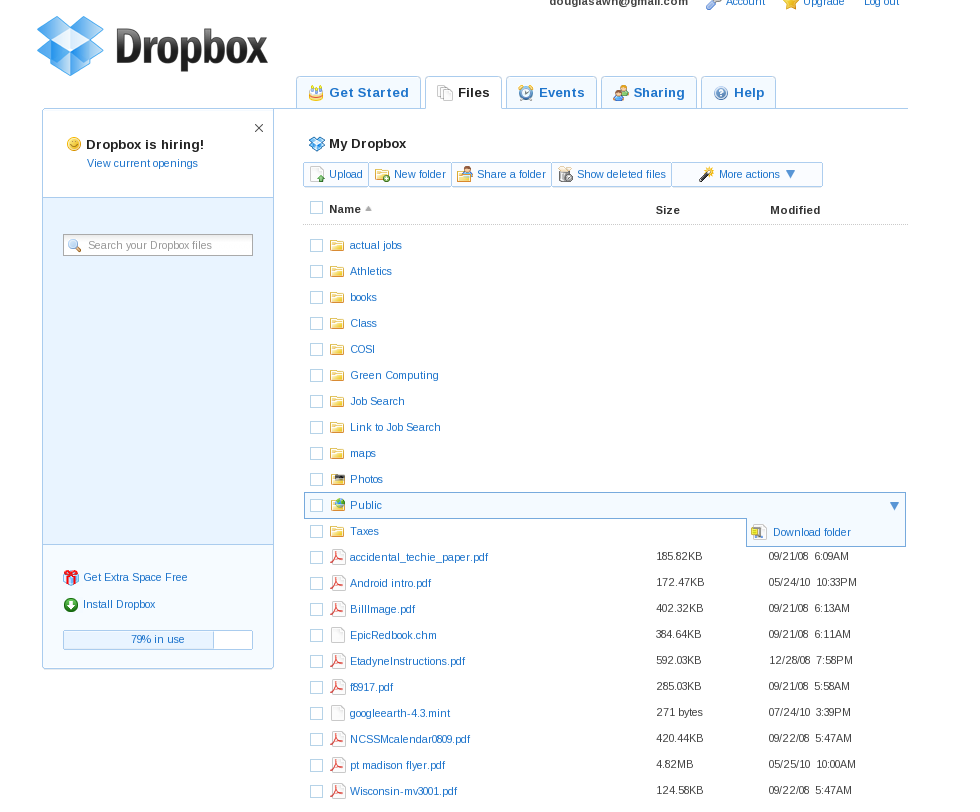The height and width of the screenshot is (812, 980).
Task: Click the green Install Dropbox arrow icon
Action: pyautogui.click(x=71, y=604)
